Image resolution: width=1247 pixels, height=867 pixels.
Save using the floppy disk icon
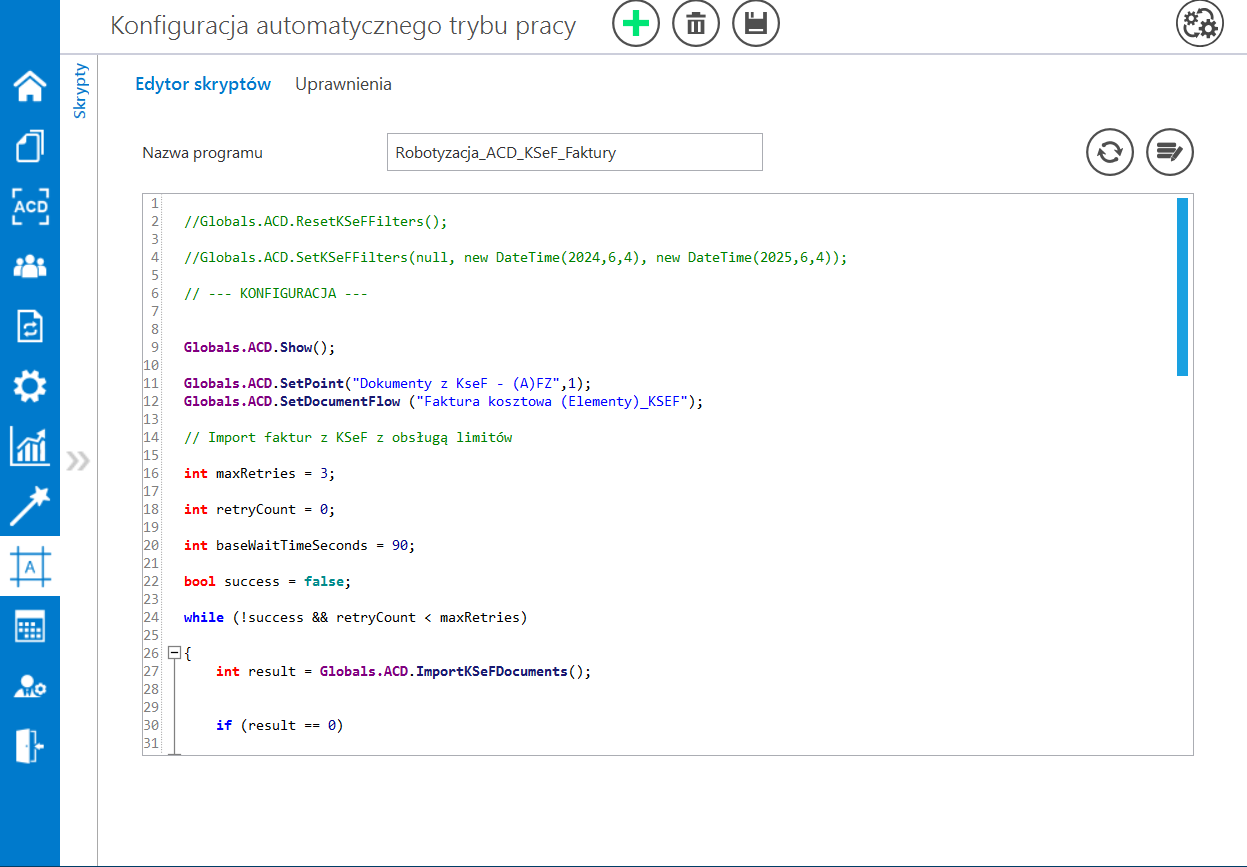pyautogui.click(x=756, y=24)
